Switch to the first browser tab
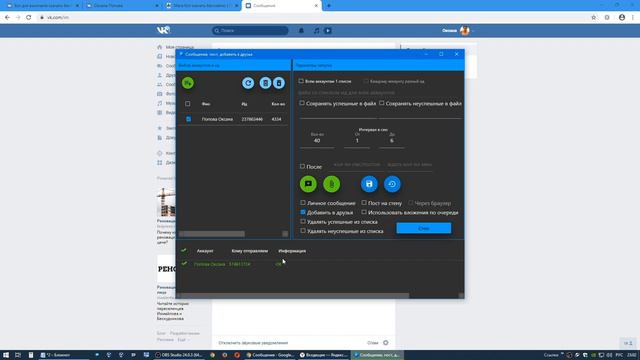 pyautogui.click(x=42, y=6)
